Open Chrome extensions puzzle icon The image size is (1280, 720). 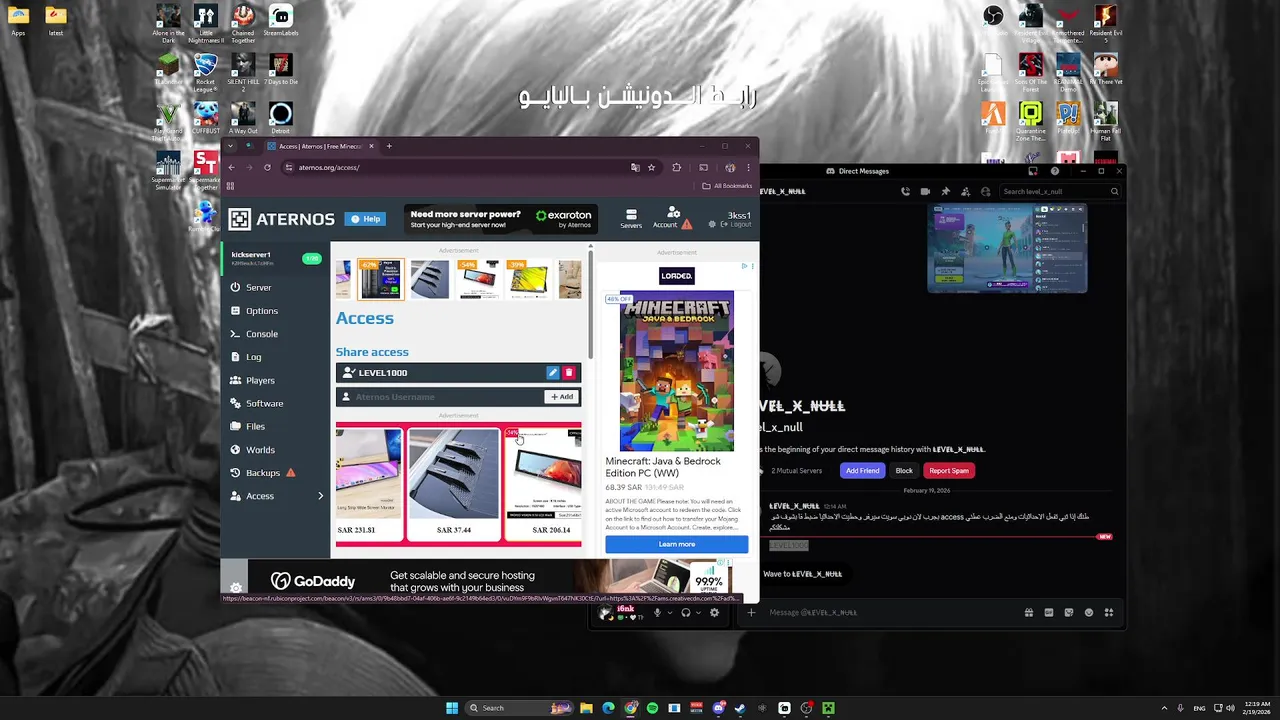pyautogui.click(x=677, y=167)
